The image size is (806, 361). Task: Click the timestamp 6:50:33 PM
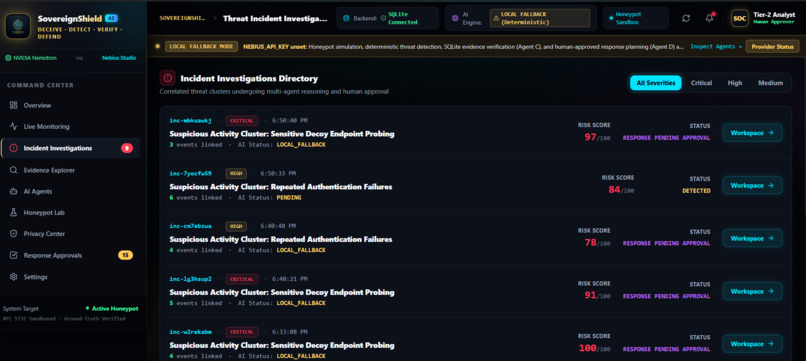click(278, 173)
